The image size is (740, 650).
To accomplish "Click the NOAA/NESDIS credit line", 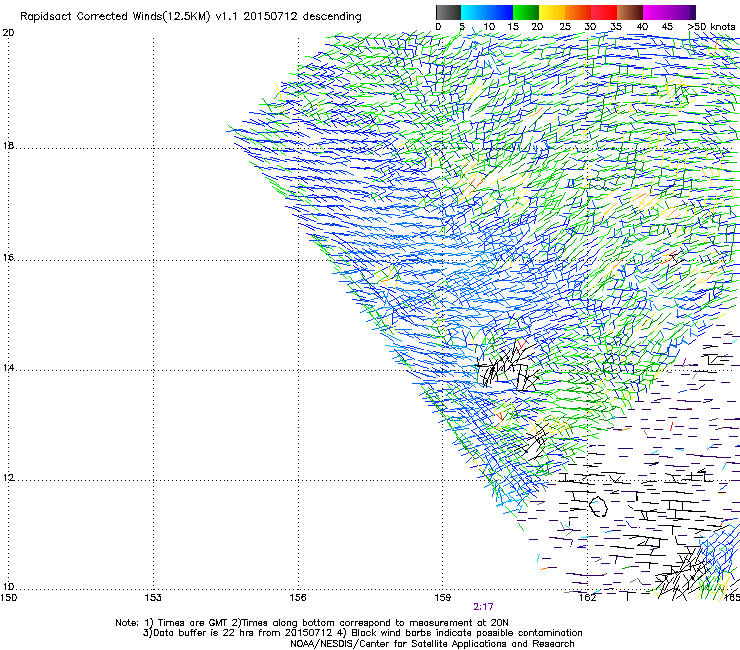I will (x=432, y=644).
